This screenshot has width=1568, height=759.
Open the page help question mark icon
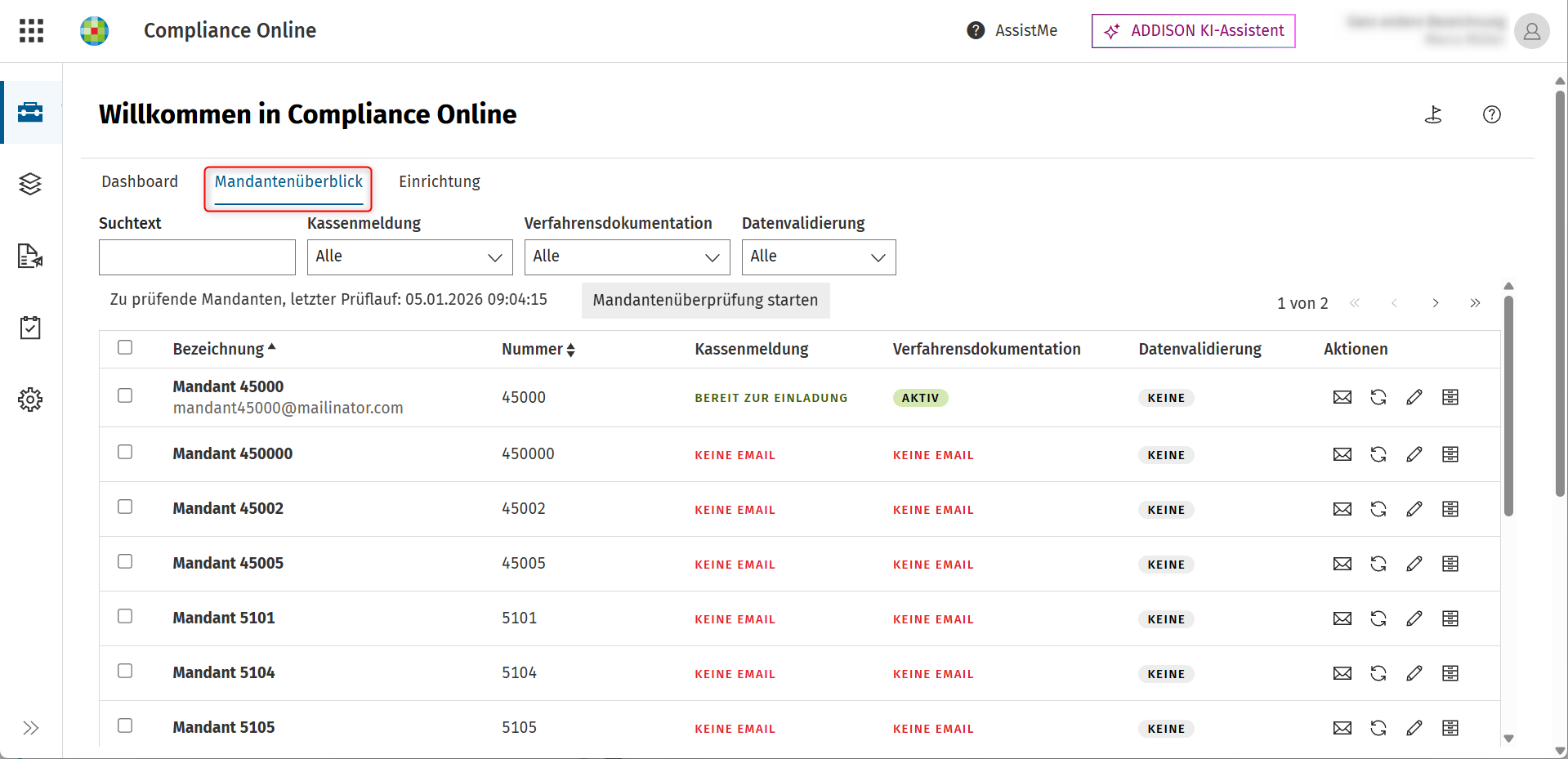[1492, 114]
